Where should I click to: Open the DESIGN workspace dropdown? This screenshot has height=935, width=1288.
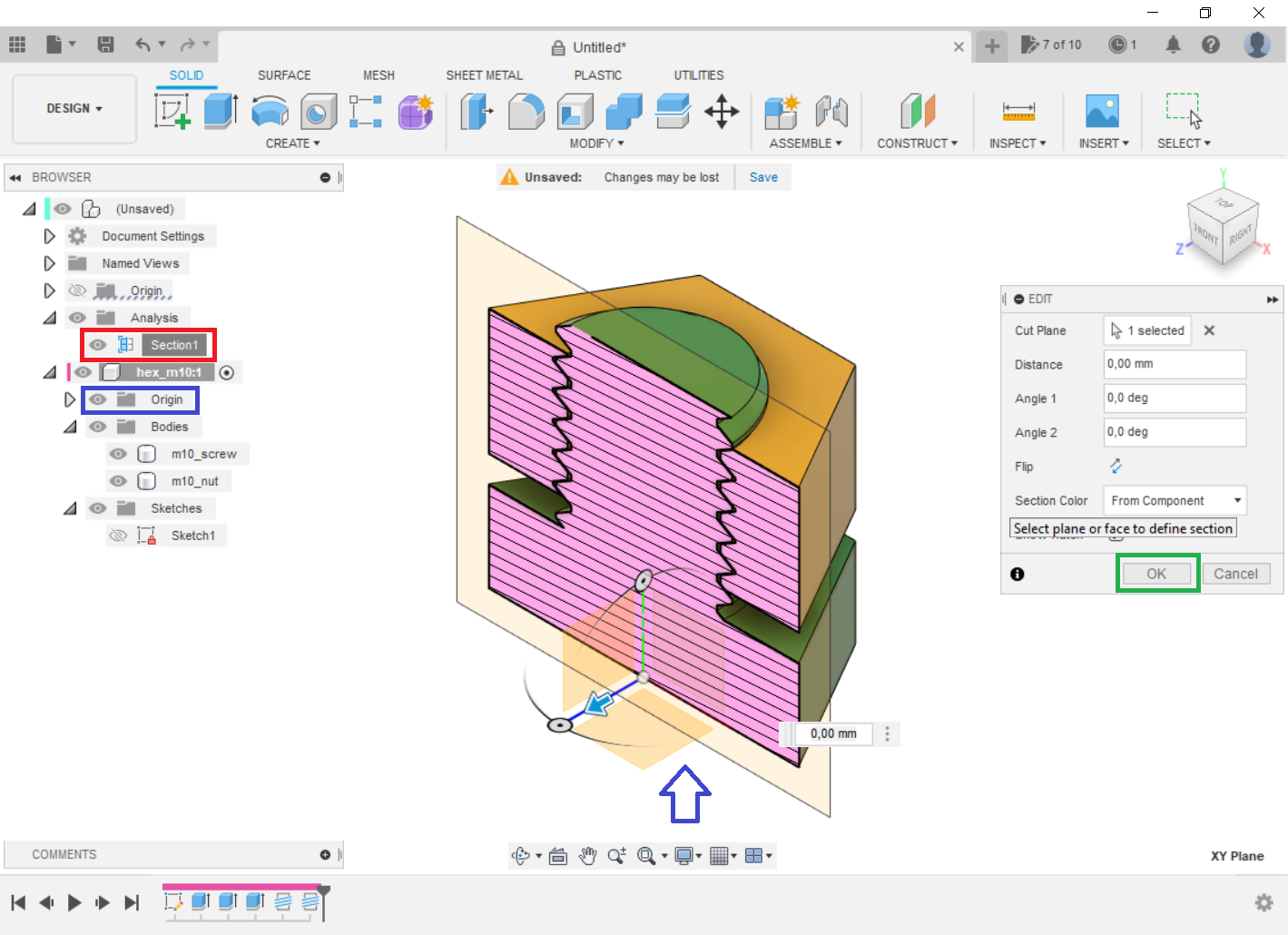click(x=74, y=108)
